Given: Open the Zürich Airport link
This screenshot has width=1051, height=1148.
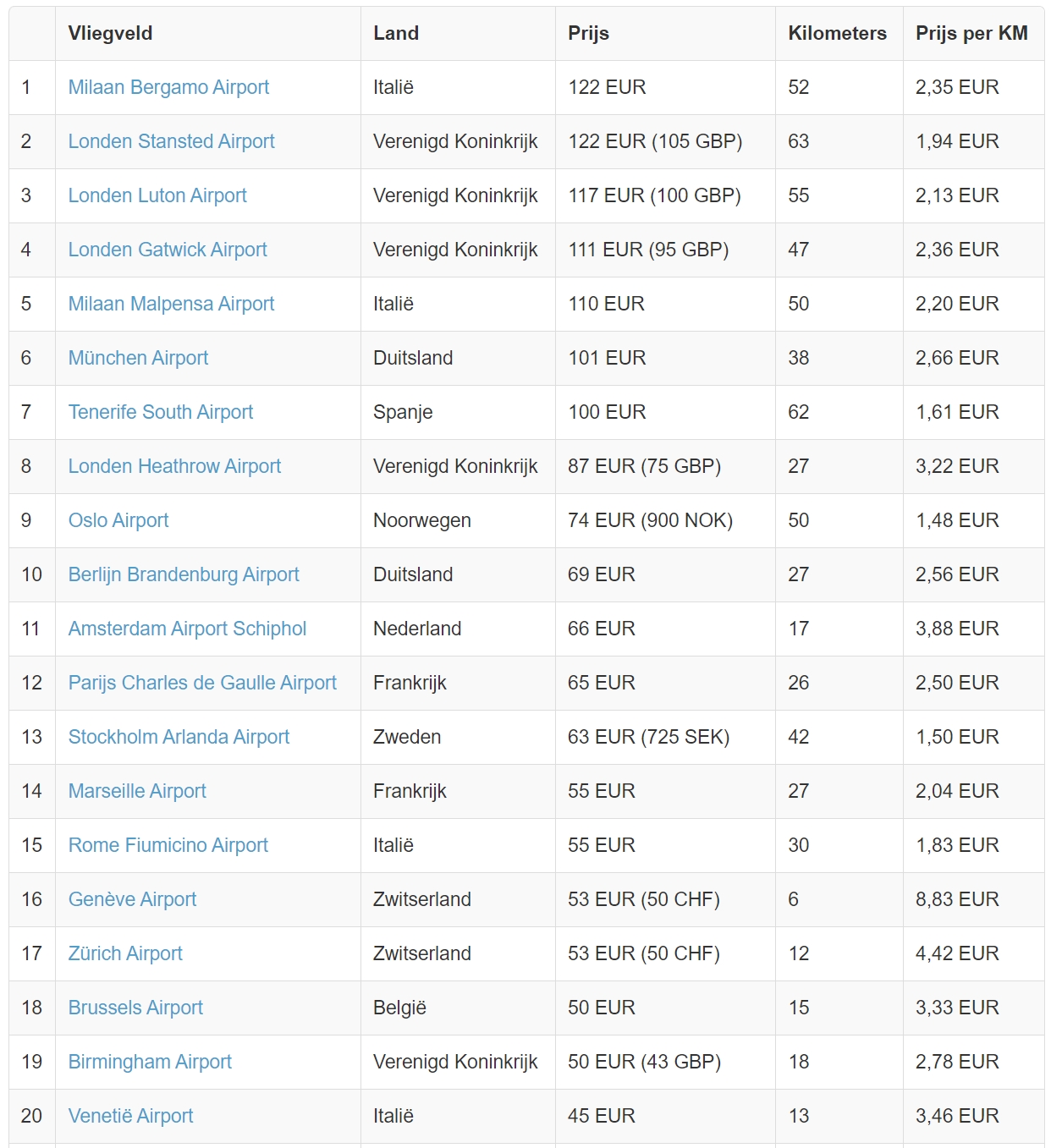Looking at the screenshot, I should click(125, 953).
